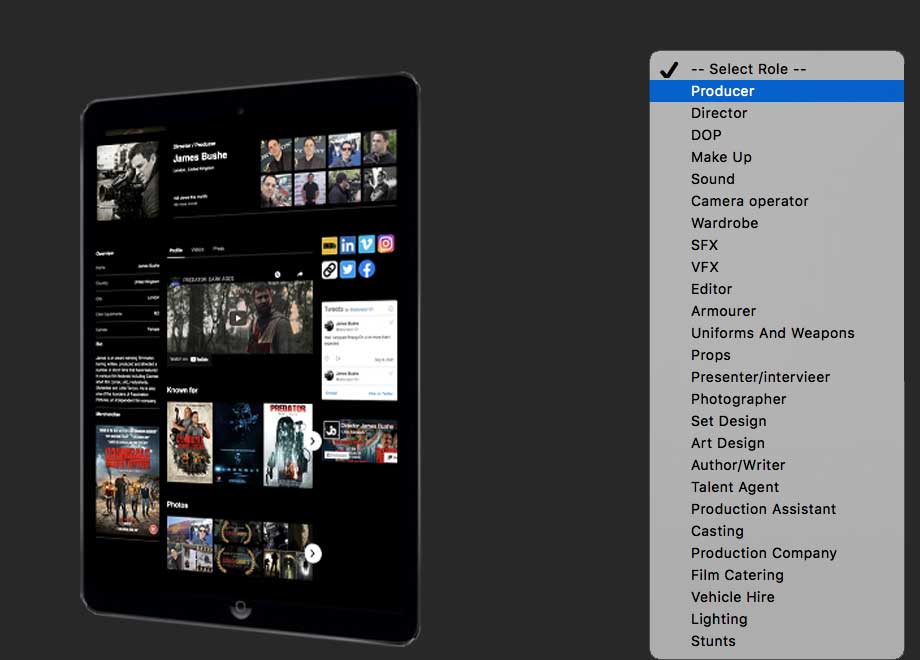Select Producer from the role list
This screenshot has width=920, height=660.
[x=722, y=91]
